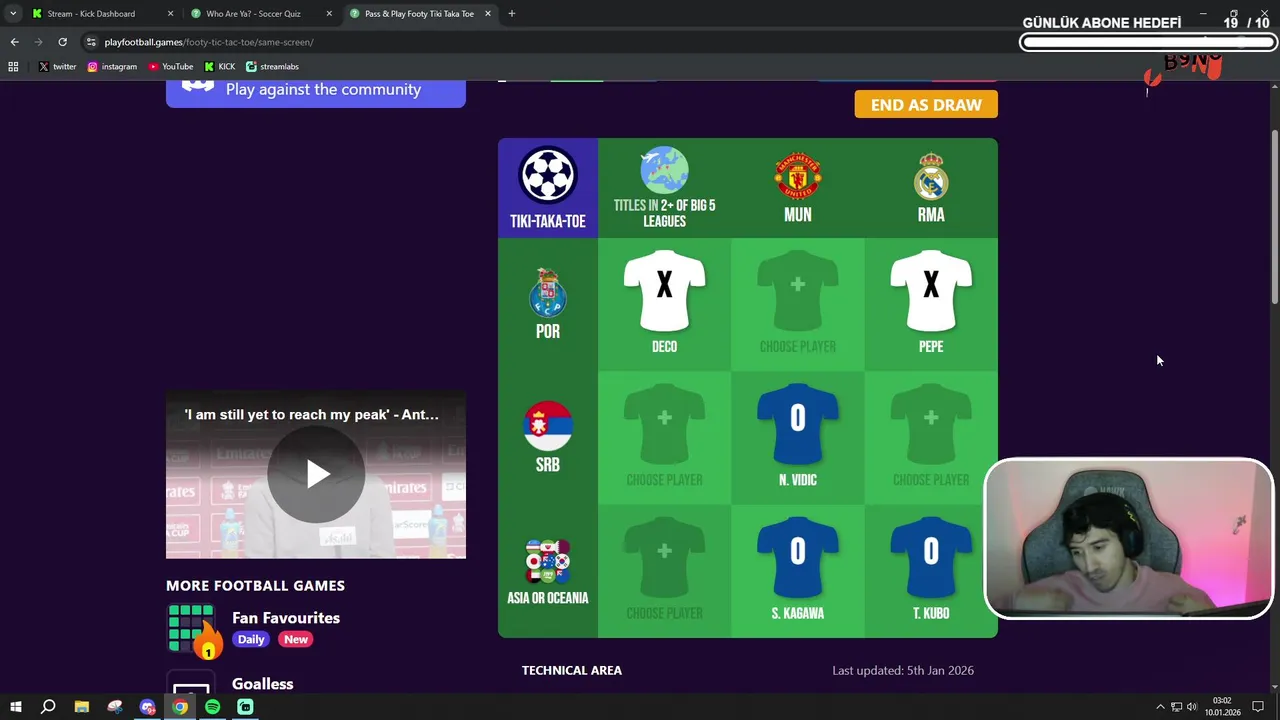Open the volume control in system tray

click(1192, 707)
